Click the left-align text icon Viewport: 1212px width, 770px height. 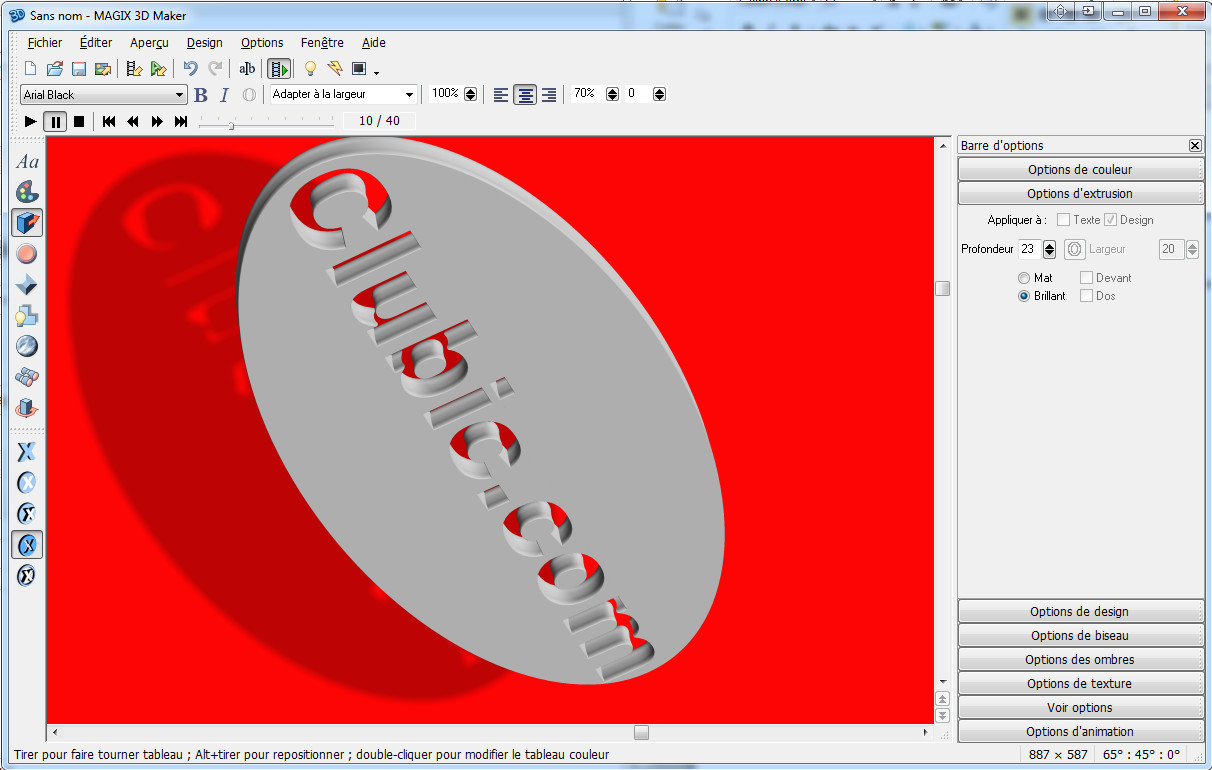click(x=501, y=95)
